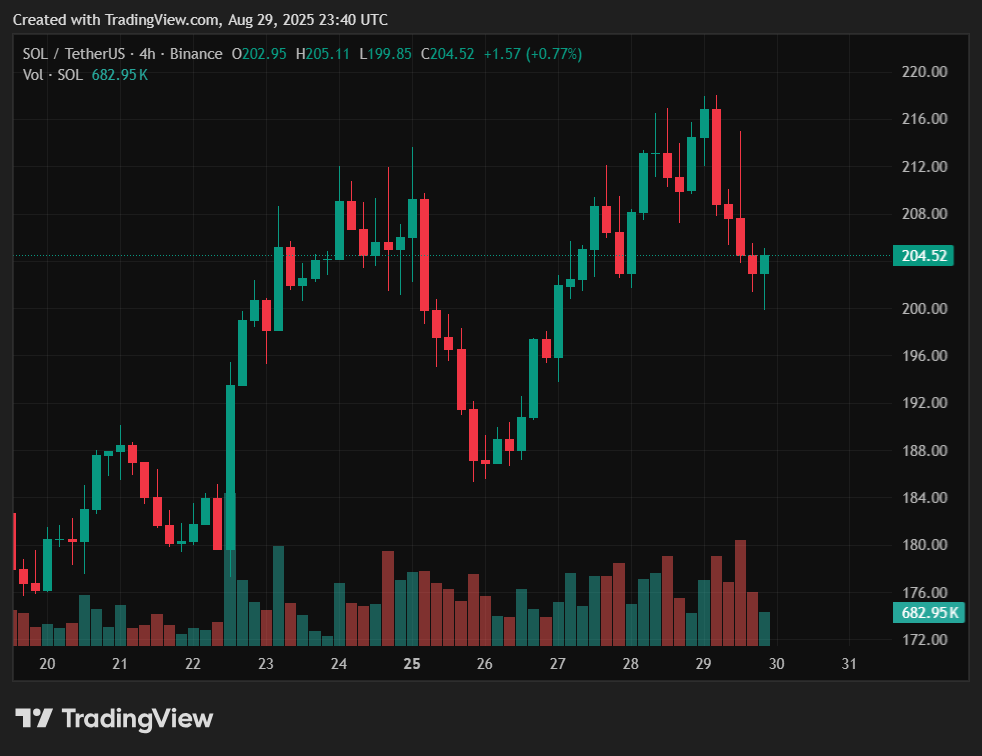982x756 pixels.
Task: Click the 'Created with TradingView.com' header text
Action: pyautogui.click(x=200, y=20)
